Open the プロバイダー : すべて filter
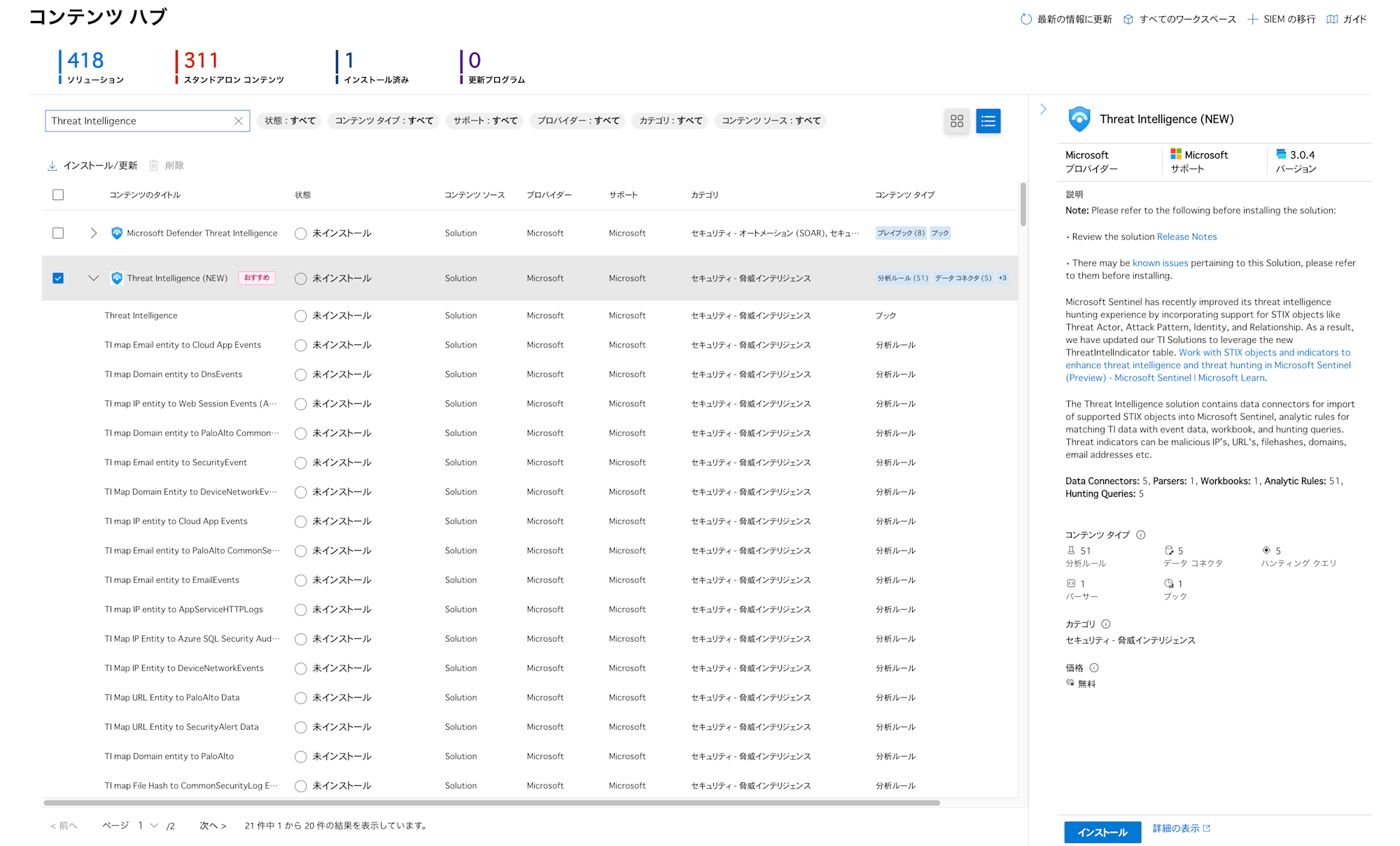 (578, 121)
